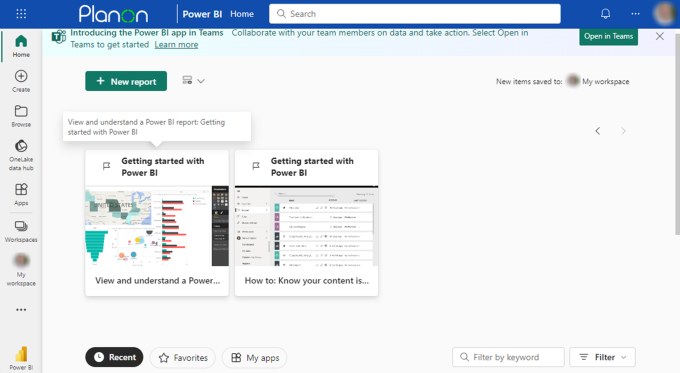Open the app launcher waffle icon
The image size is (680, 373).
(21, 14)
